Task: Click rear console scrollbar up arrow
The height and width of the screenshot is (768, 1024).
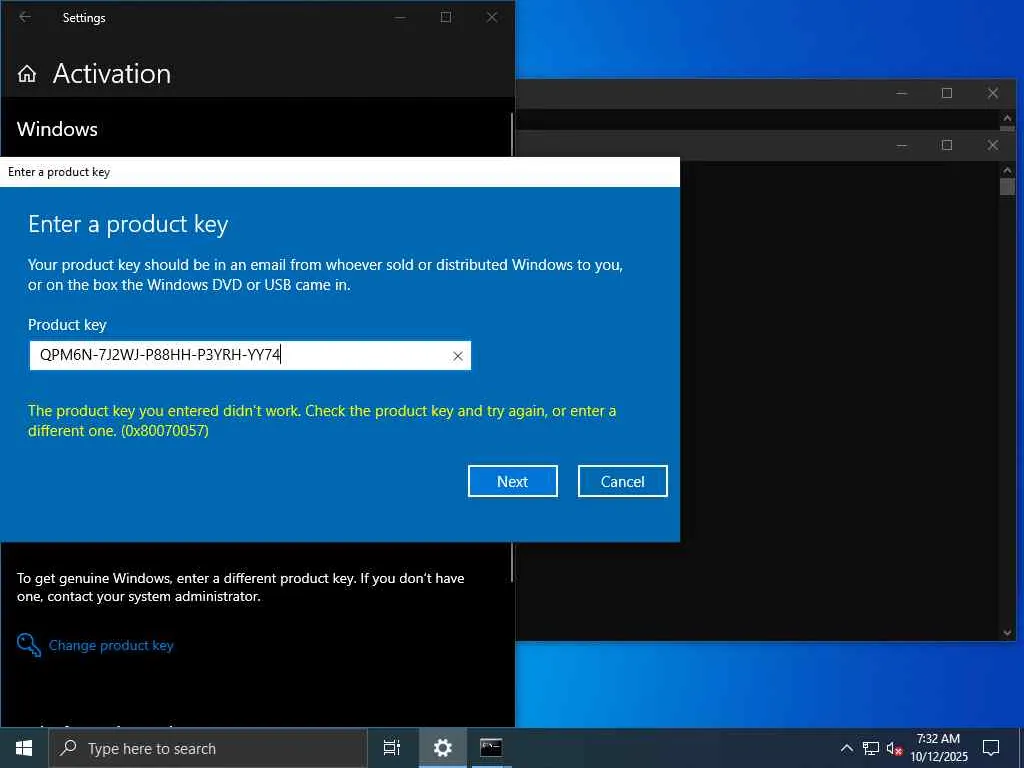Action: (x=1007, y=118)
